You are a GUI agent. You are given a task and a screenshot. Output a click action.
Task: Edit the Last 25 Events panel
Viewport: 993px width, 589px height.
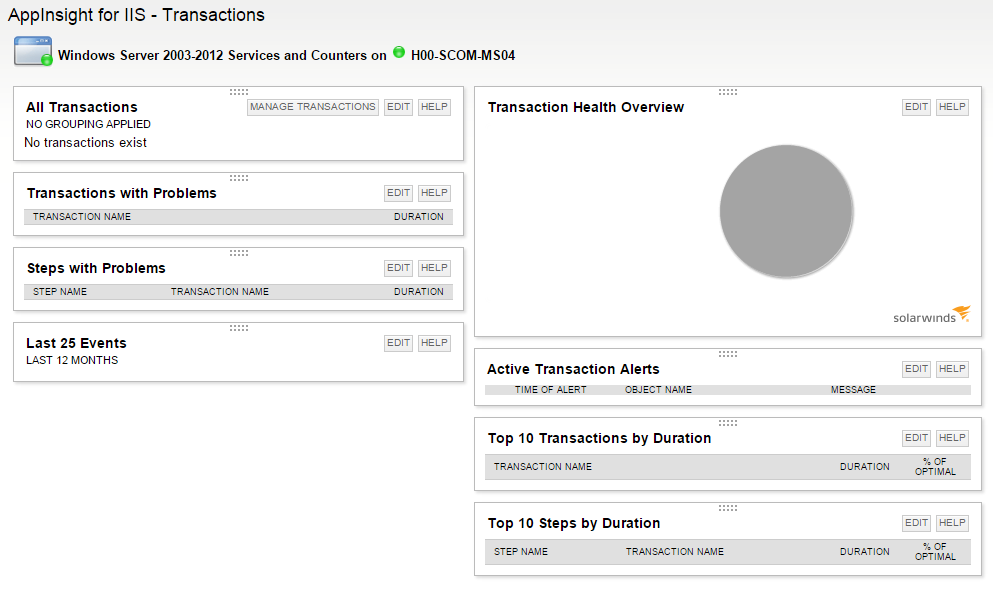(398, 343)
